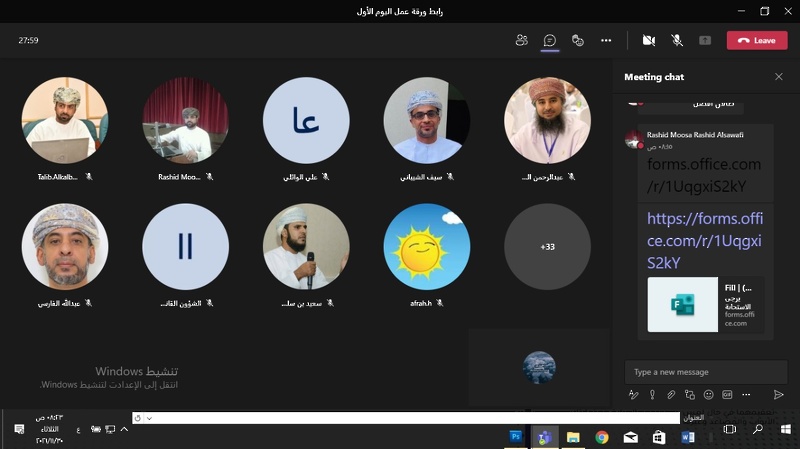
Task: Select Talib.Alkalb participant avatar
Action: coord(65,120)
